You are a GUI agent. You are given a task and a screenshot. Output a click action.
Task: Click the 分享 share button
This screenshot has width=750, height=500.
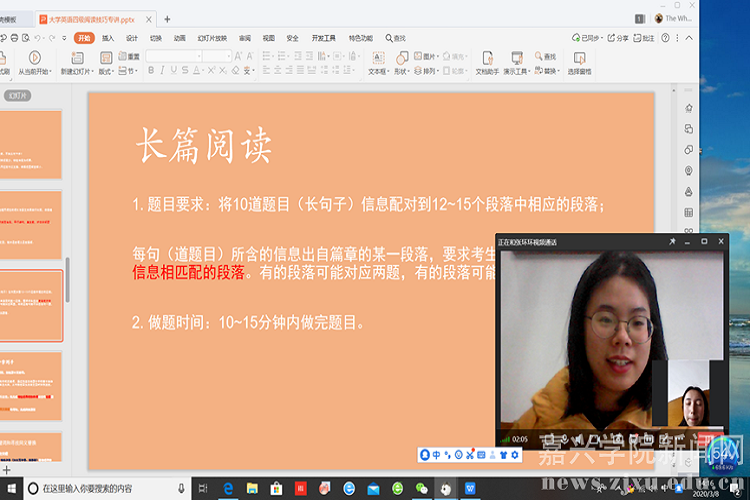click(x=617, y=38)
